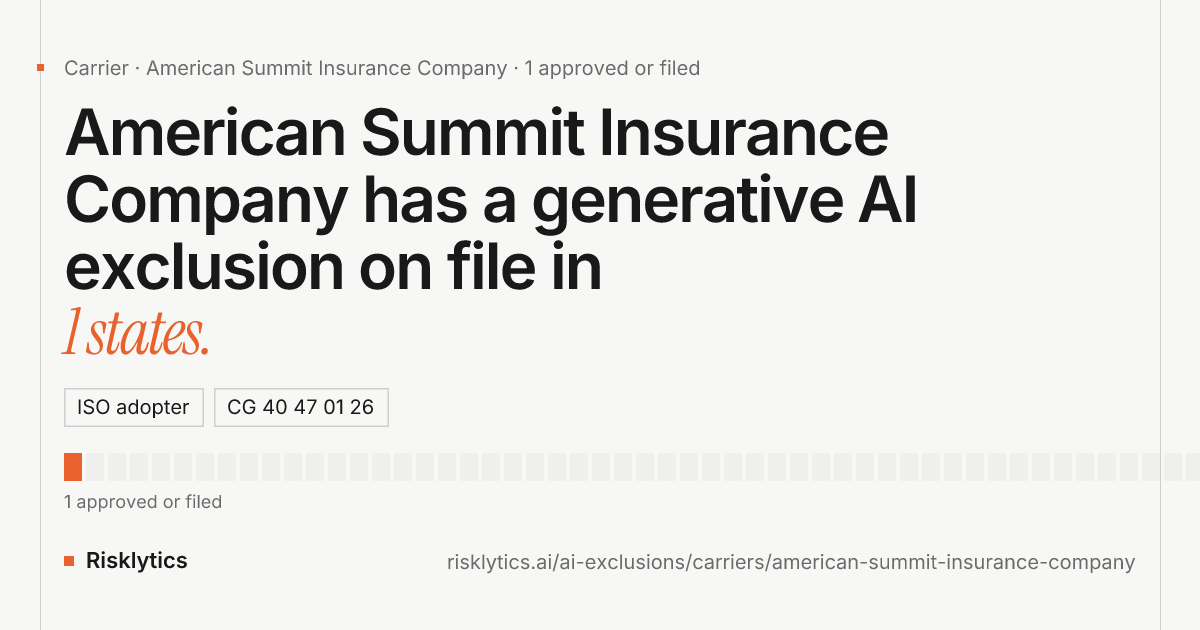Click the orange filled segment of state bar
Image resolution: width=1200 pixels, height=630 pixels.
[x=73, y=467]
